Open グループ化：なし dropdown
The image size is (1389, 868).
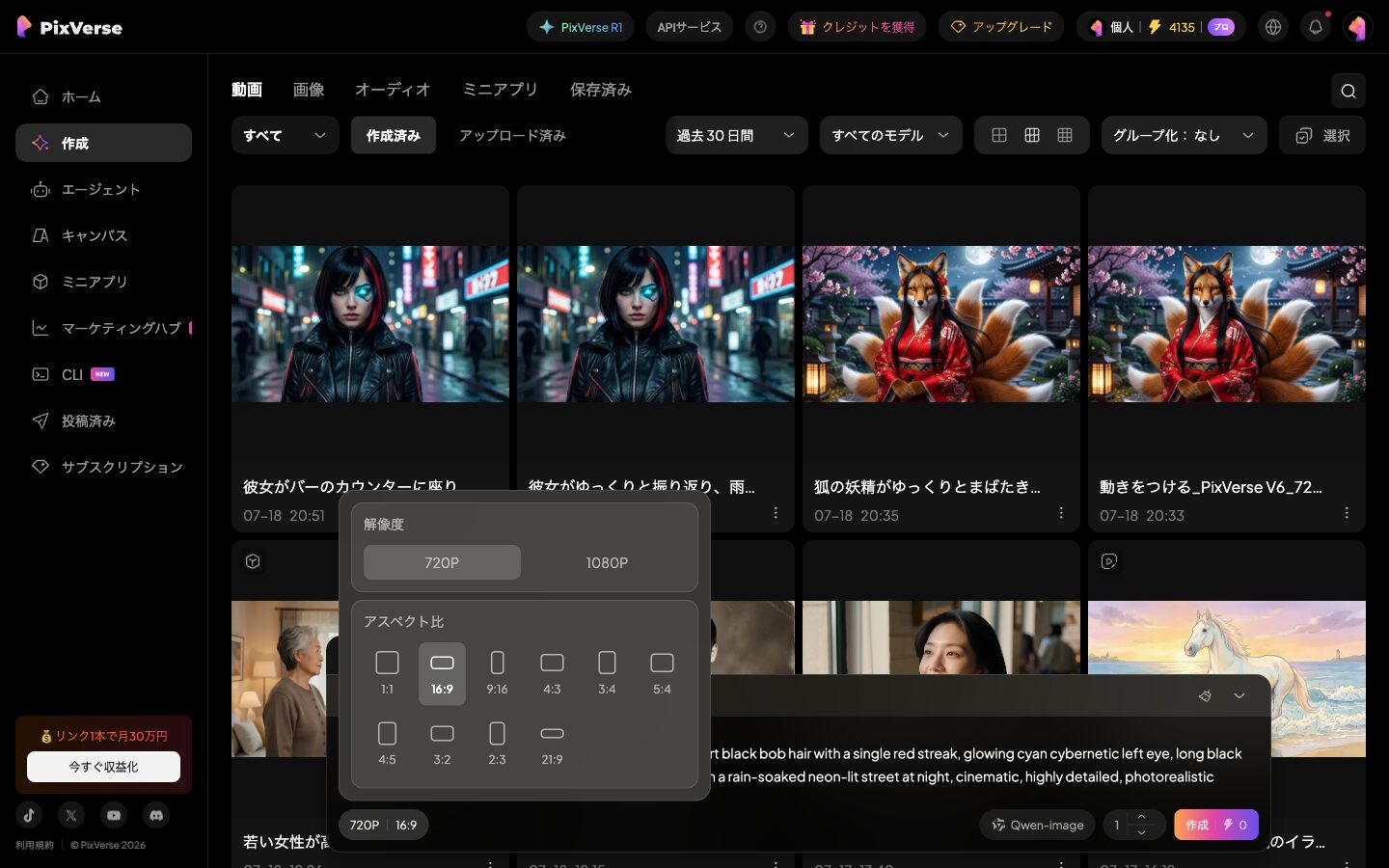pyautogui.click(x=1185, y=135)
